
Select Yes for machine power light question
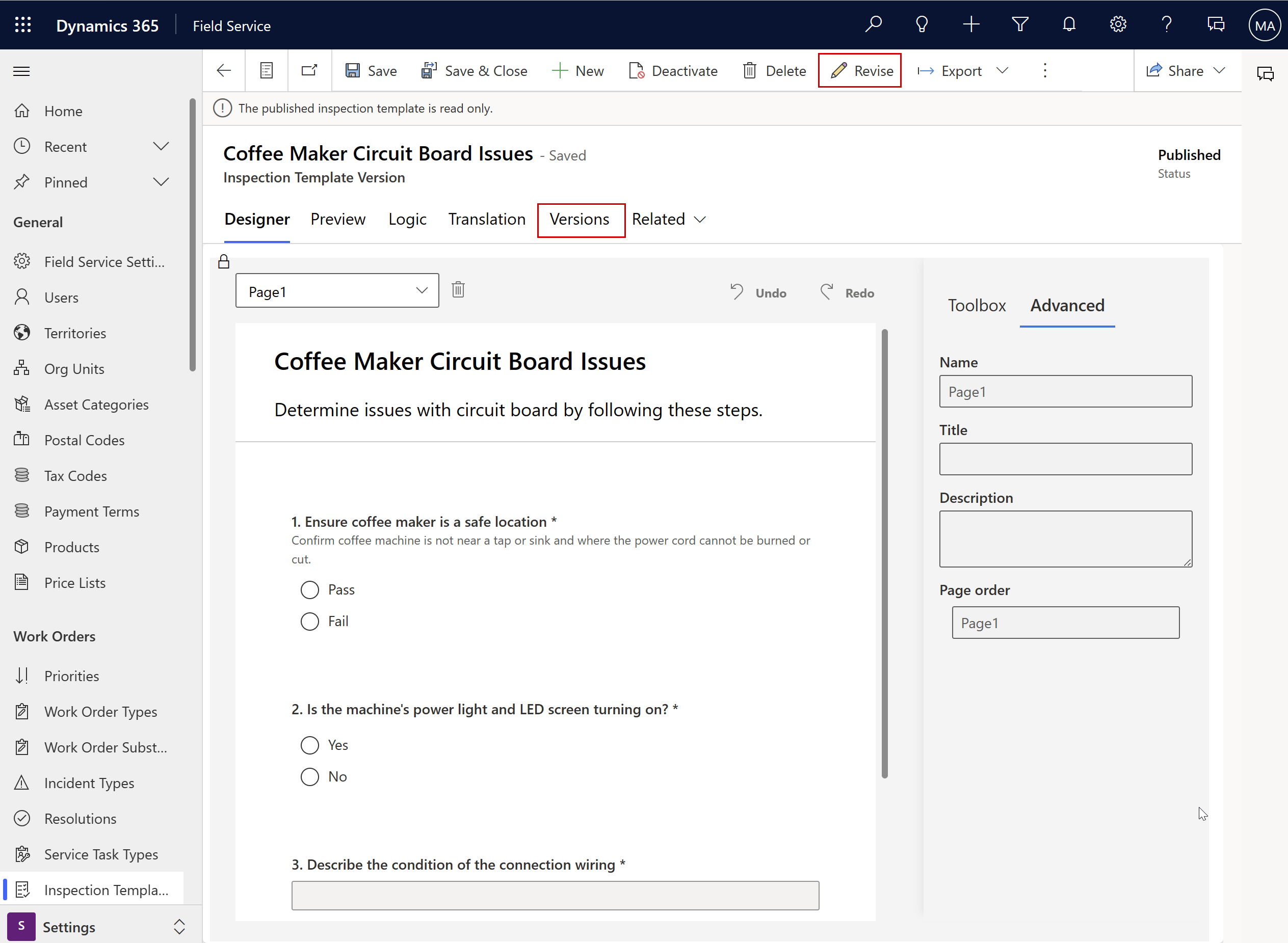pyautogui.click(x=311, y=745)
